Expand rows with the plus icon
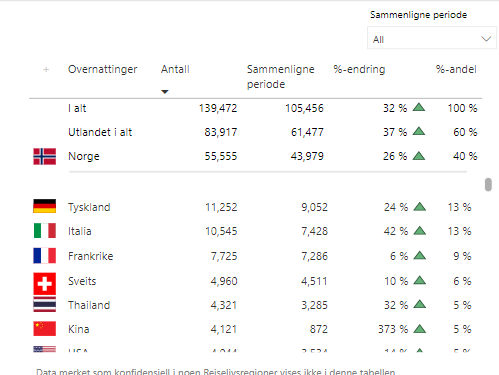499x375 pixels. 46,69
